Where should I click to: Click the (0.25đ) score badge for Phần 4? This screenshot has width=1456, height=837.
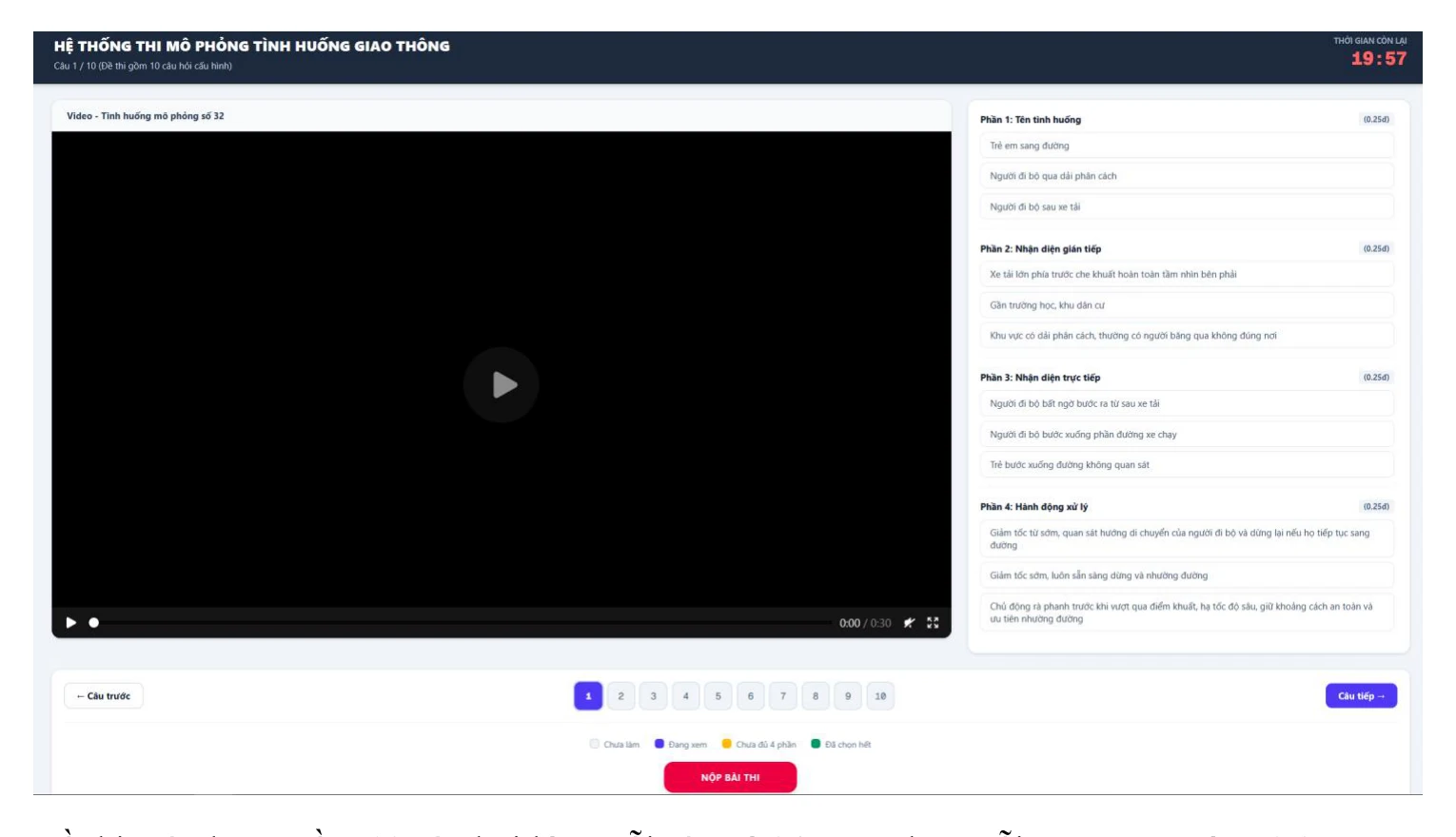(x=1376, y=507)
